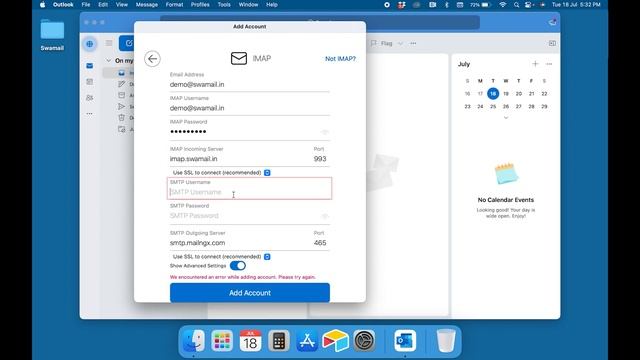Click the SMTP Outgoing Server field

pos(239,243)
